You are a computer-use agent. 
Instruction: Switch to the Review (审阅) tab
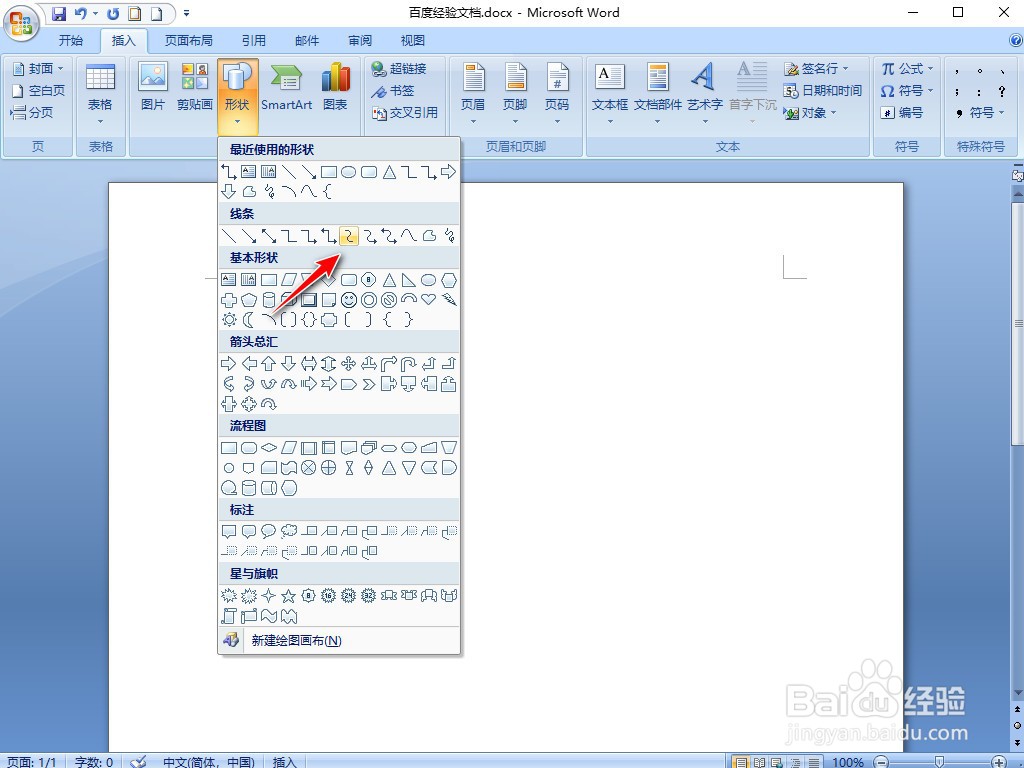click(x=360, y=40)
